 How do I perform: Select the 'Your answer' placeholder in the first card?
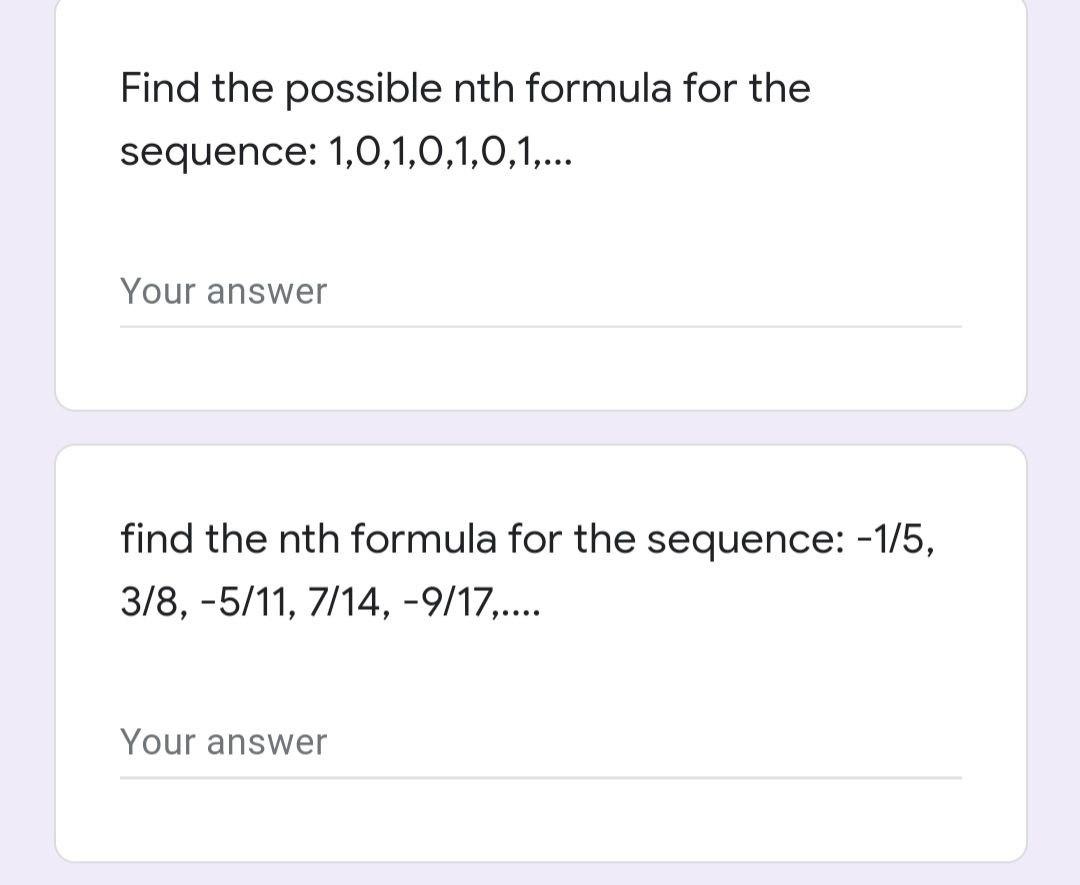(x=223, y=291)
